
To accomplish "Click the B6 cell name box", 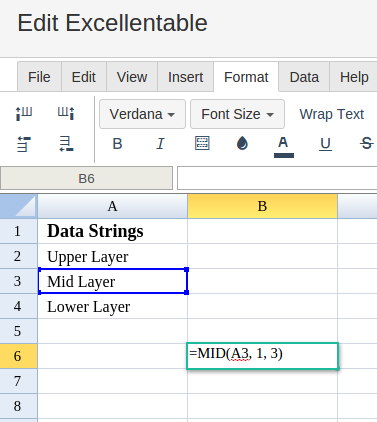I will (x=86, y=179).
